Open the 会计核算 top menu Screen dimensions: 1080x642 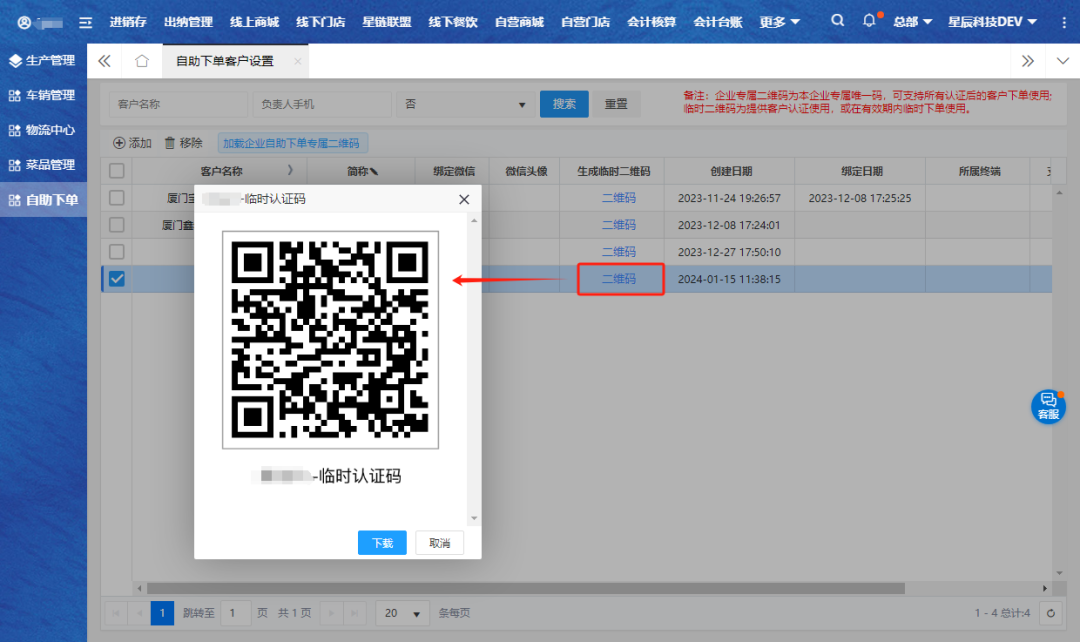click(x=651, y=22)
